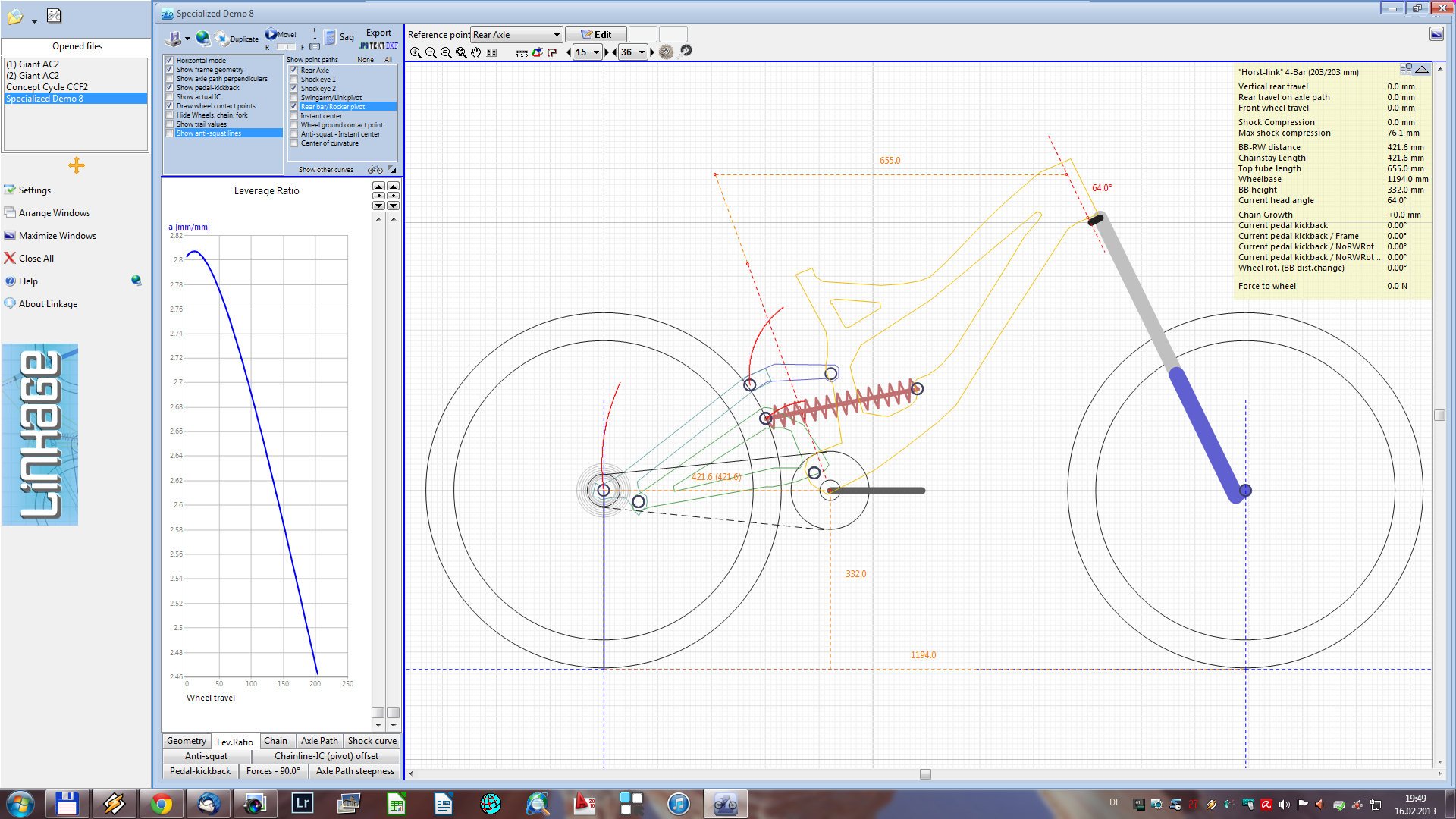Click the chainring rotate icon
The image size is (1456, 819).
[685, 51]
